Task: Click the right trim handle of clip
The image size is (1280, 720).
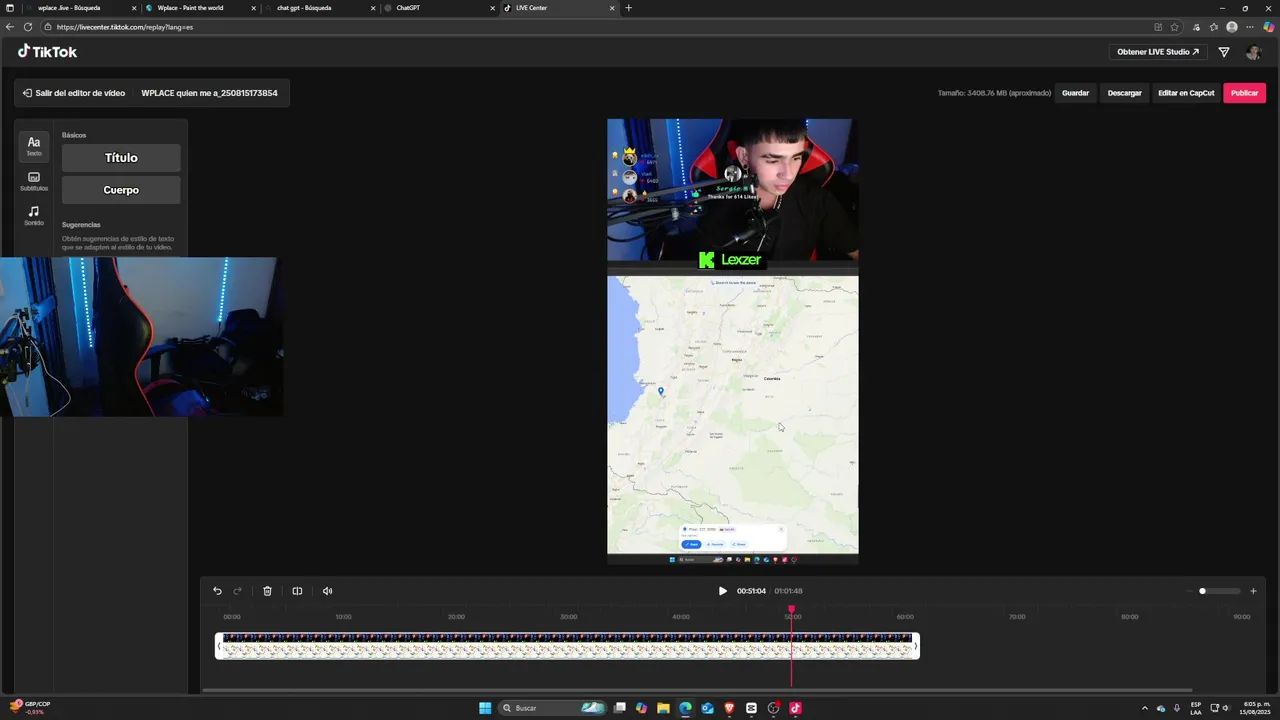Action: pos(915,646)
